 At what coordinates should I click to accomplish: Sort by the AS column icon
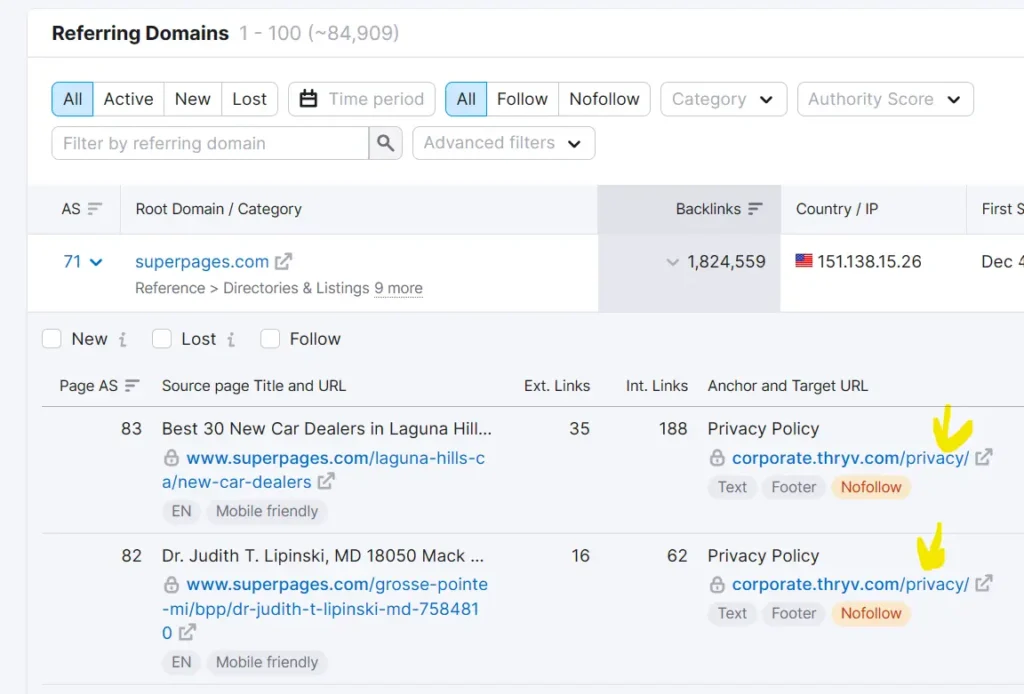(x=95, y=209)
